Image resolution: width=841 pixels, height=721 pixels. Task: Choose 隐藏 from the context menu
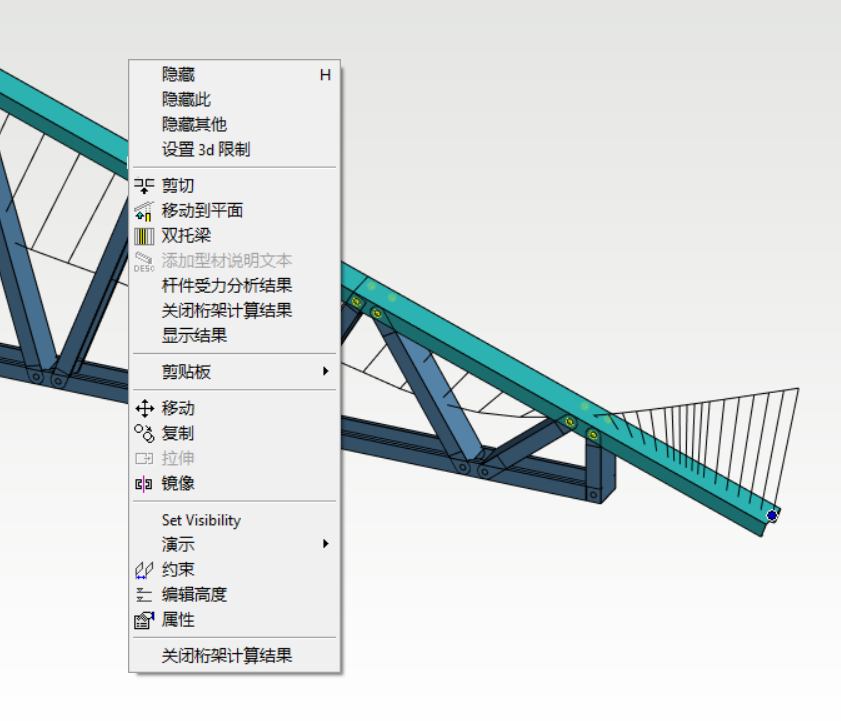coord(234,74)
